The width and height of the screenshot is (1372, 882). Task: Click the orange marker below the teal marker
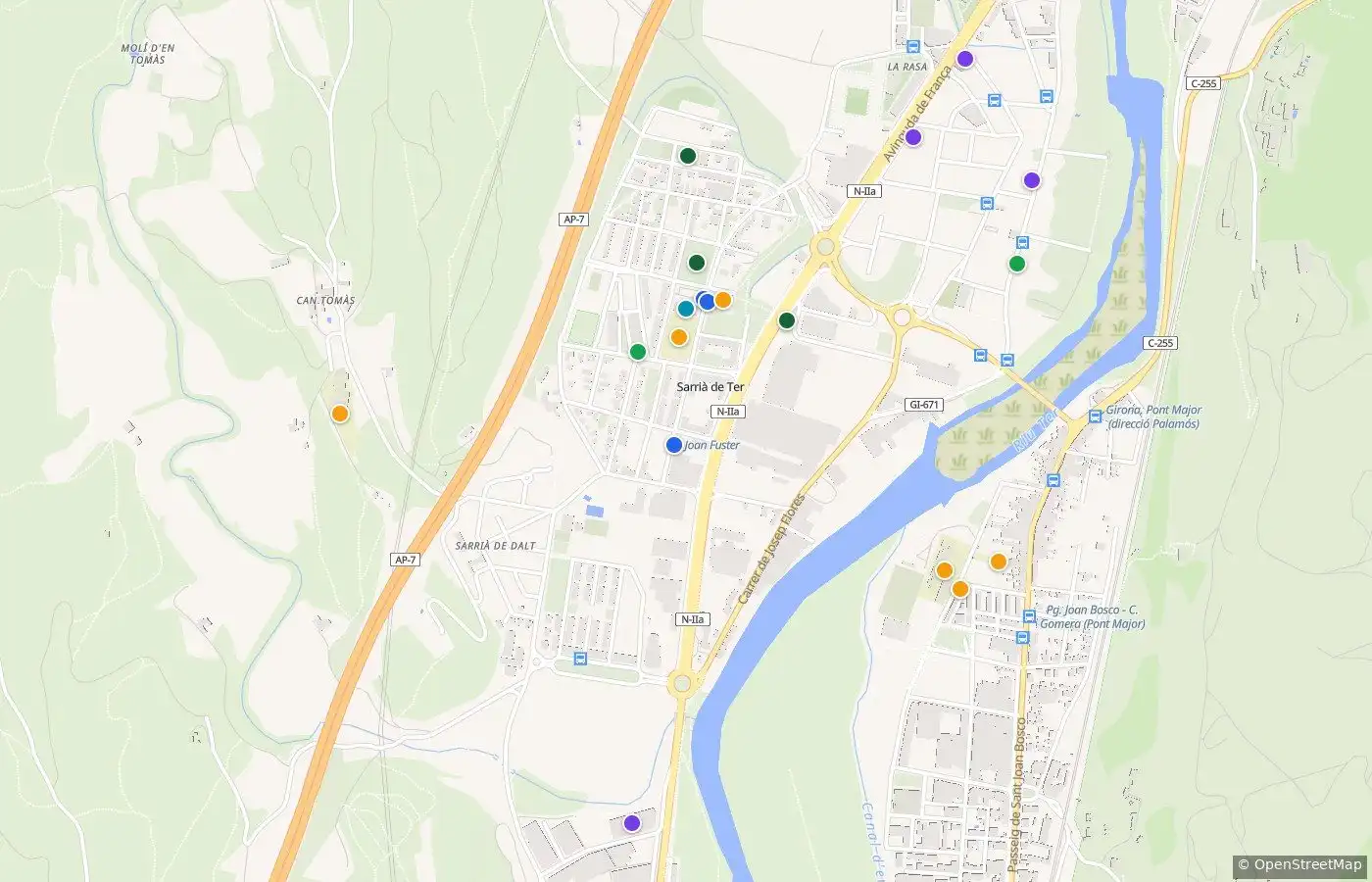pyautogui.click(x=679, y=337)
